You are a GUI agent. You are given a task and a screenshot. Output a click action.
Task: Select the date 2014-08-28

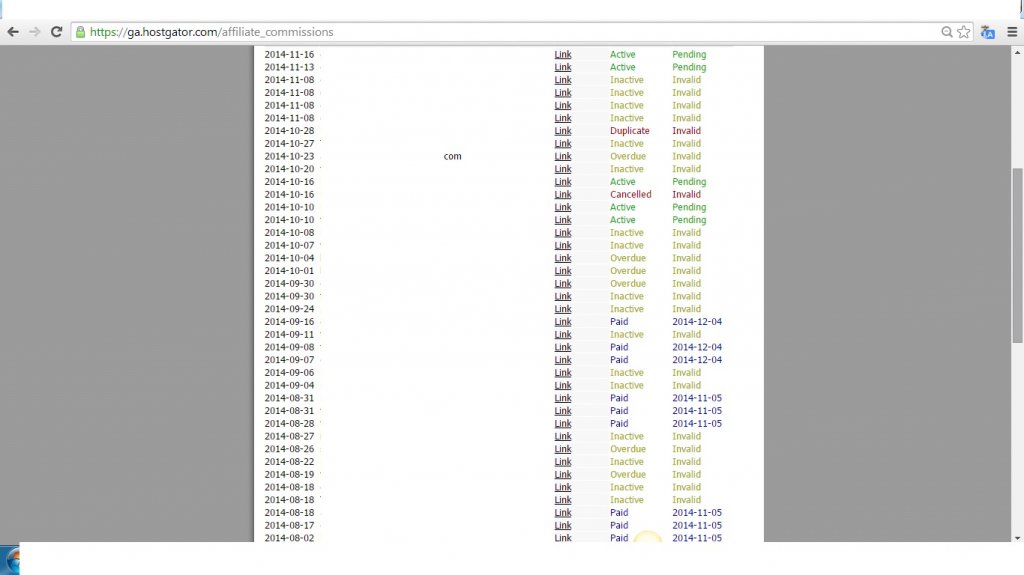click(289, 423)
